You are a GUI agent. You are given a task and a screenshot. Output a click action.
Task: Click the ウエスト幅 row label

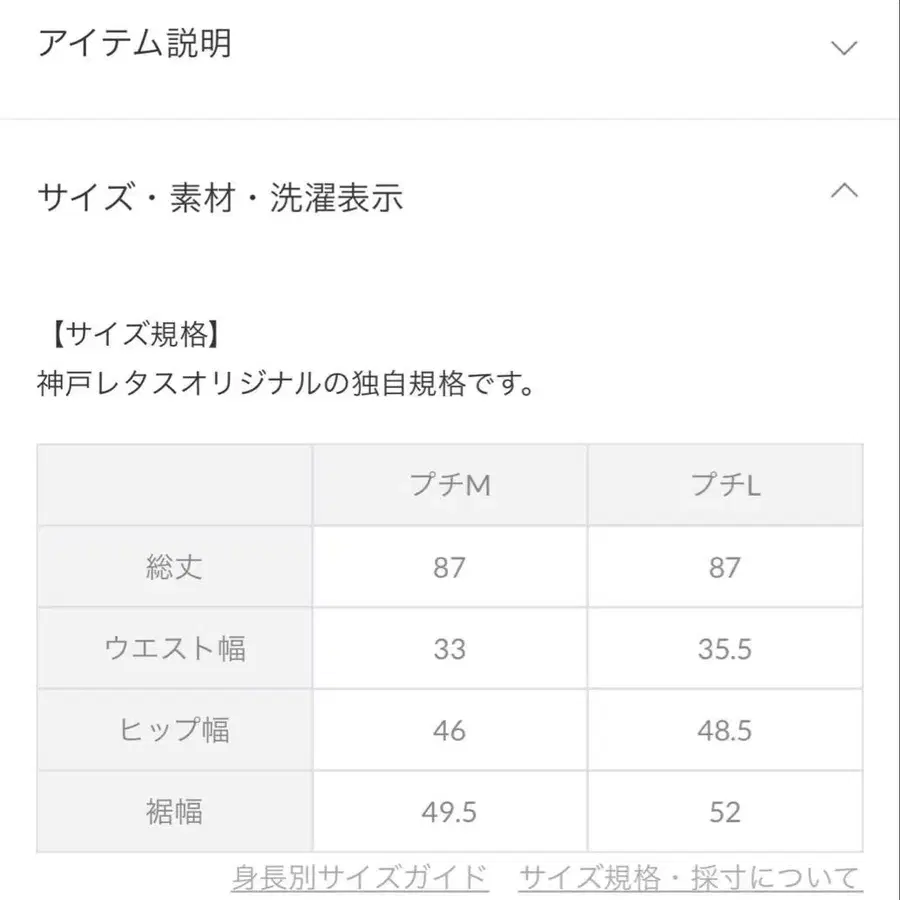(x=174, y=648)
